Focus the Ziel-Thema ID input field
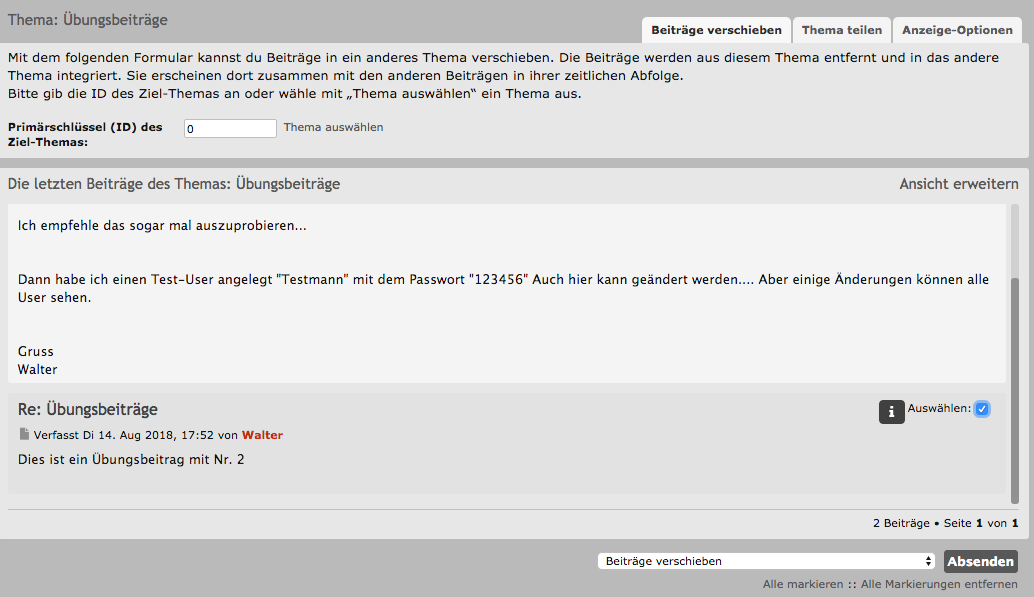 point(230,128)
